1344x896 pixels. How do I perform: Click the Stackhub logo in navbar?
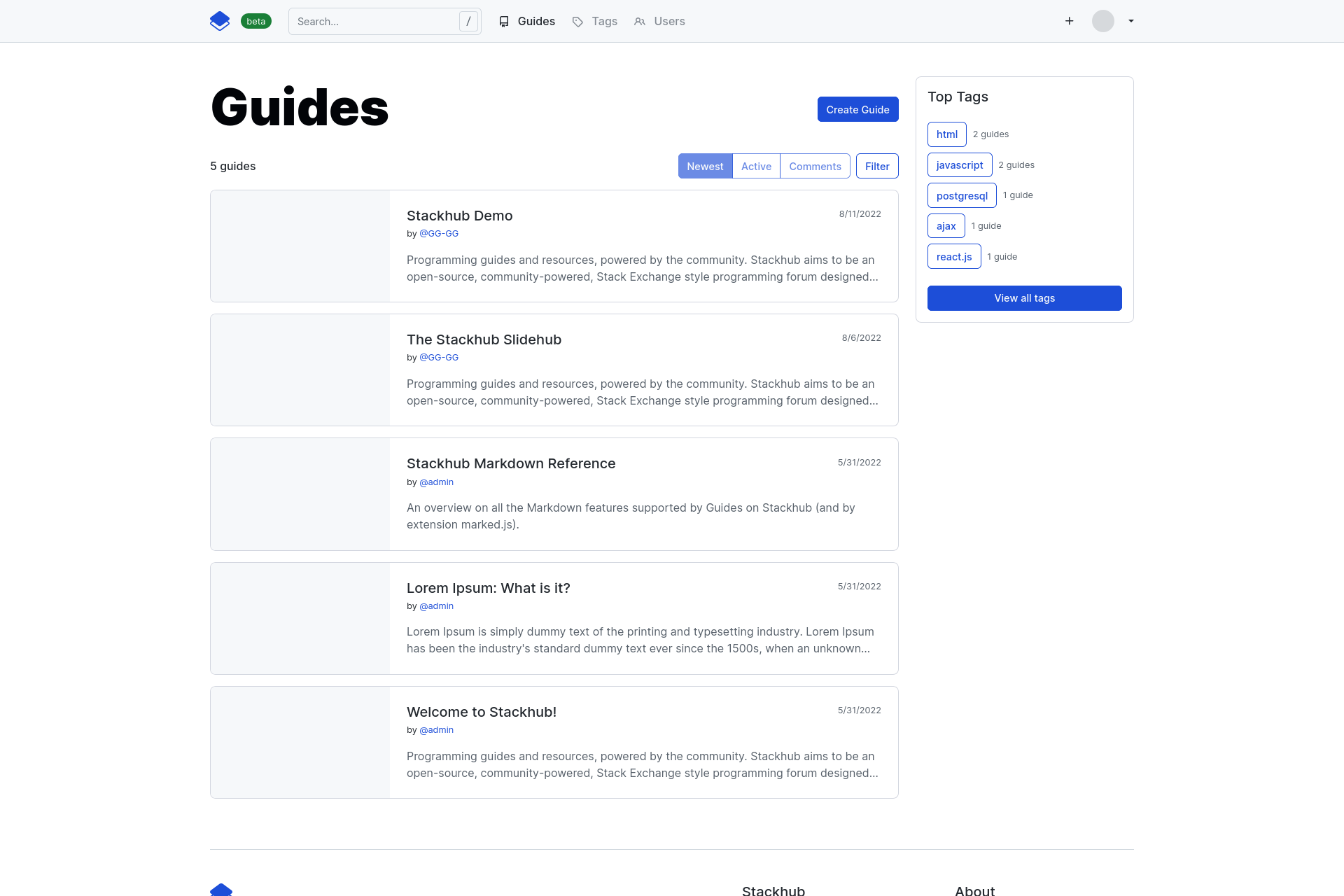point(220,21)
